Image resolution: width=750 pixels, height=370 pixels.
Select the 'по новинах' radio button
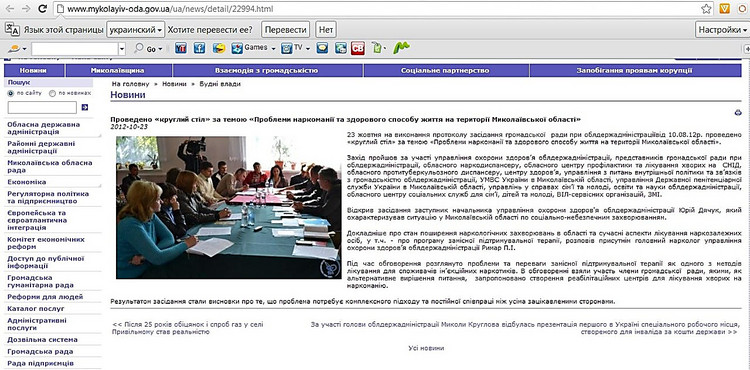(53, 94)
